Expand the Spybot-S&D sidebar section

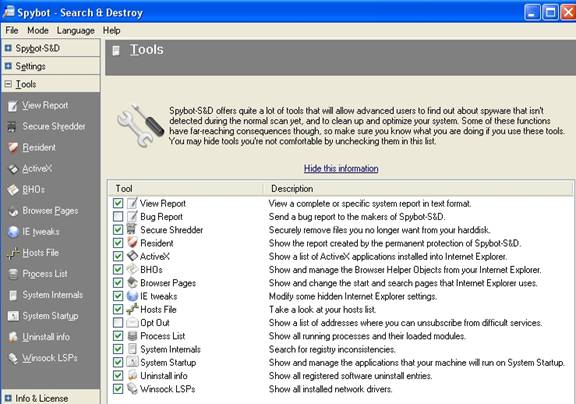(8, 48)
